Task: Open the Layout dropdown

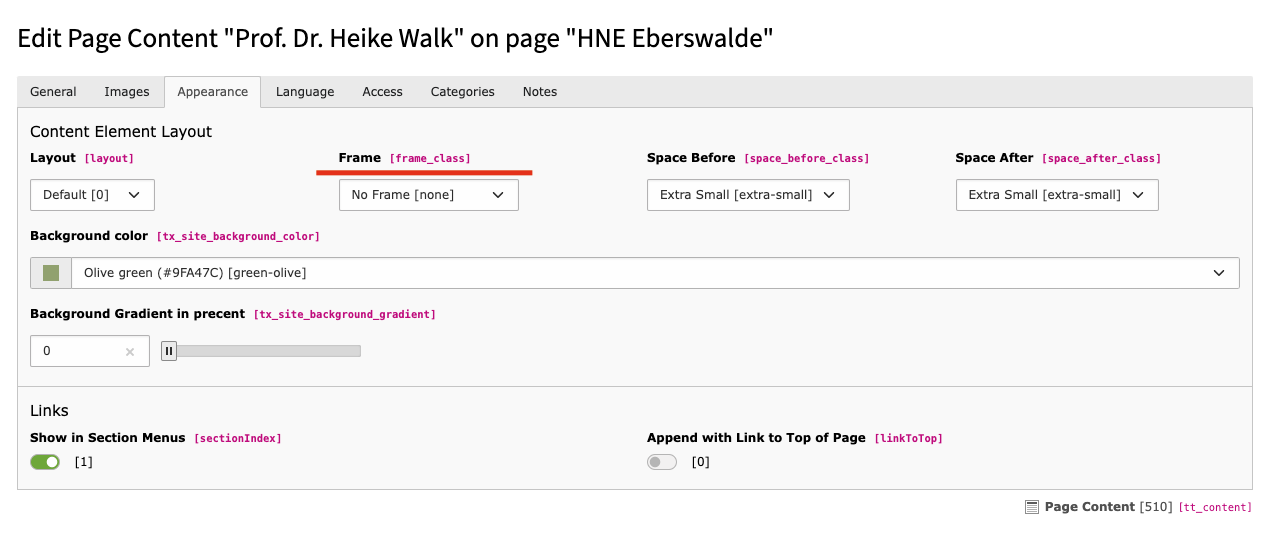Action: (x=92, y=195)
